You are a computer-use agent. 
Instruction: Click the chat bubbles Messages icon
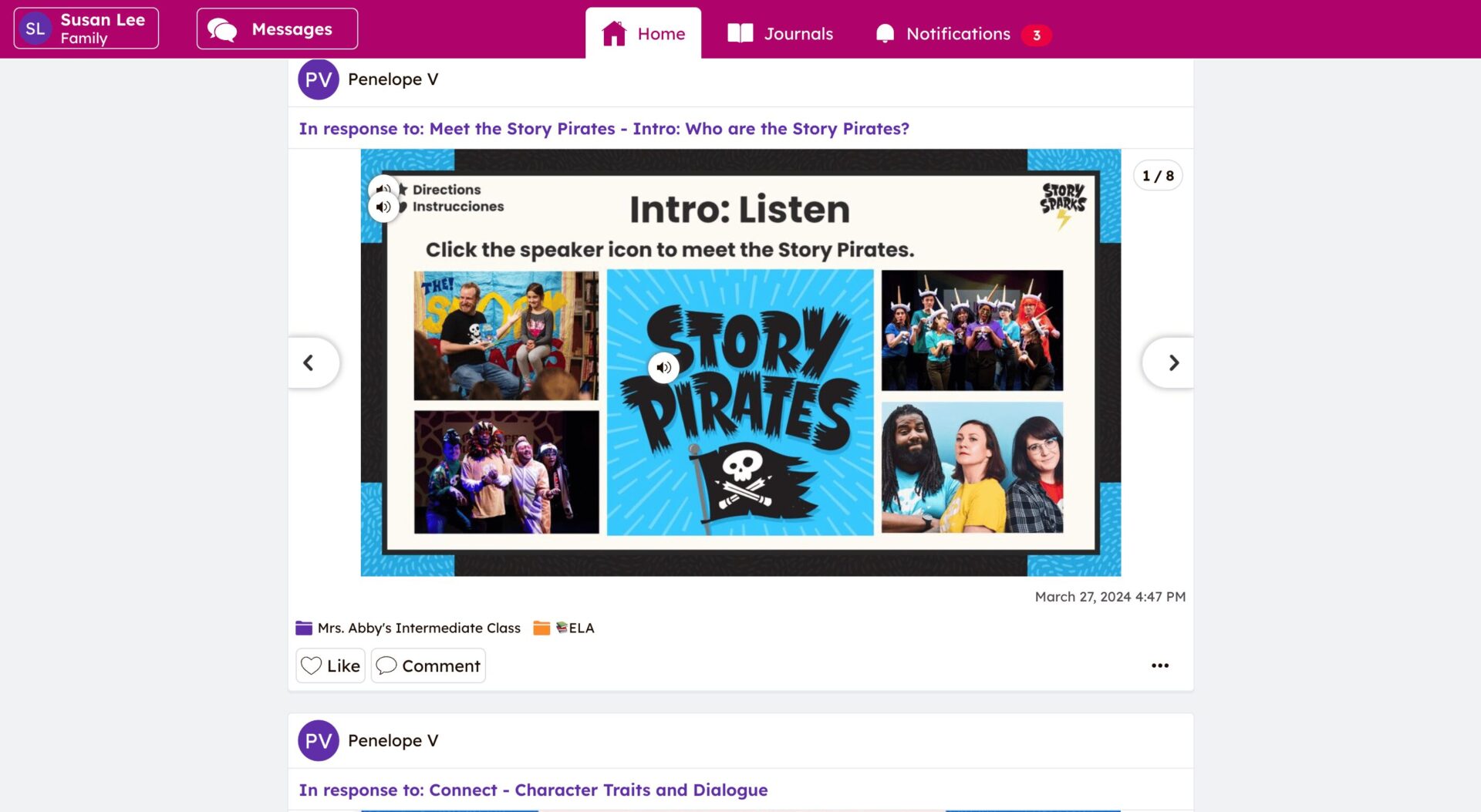point(222,29)
